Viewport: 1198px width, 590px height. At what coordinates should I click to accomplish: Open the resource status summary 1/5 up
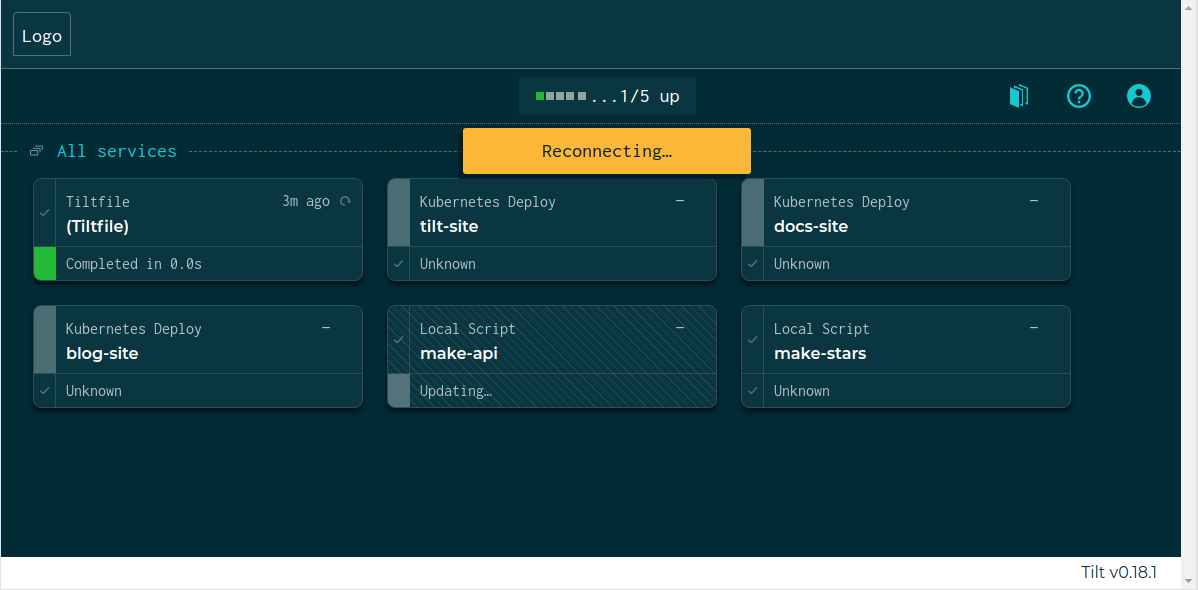point(607,96)
